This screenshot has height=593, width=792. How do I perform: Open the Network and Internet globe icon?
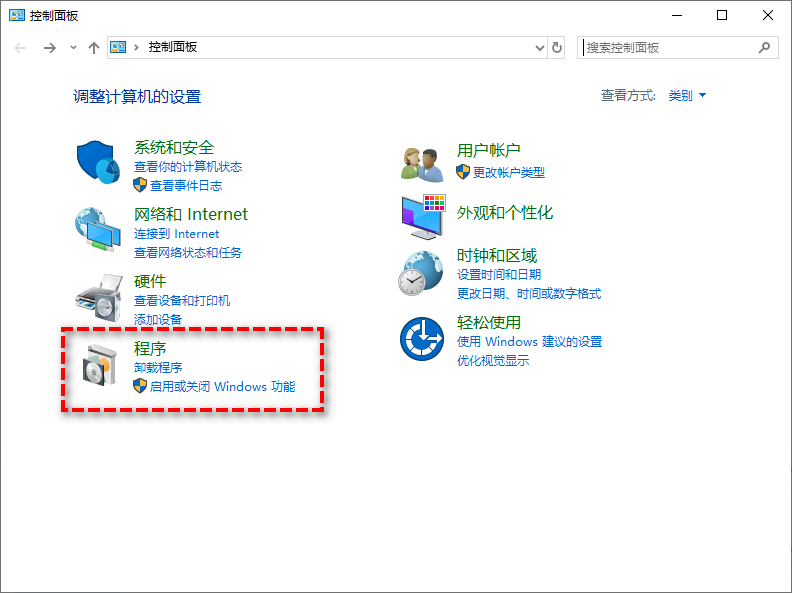[x=98, y=229]
